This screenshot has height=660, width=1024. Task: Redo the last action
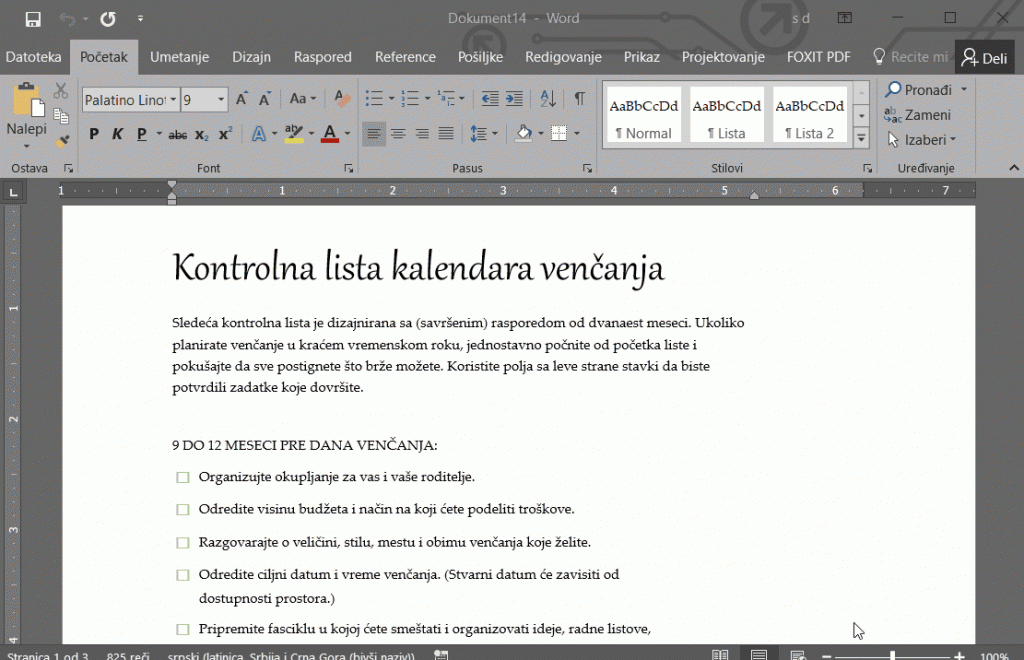pos(108,19)
